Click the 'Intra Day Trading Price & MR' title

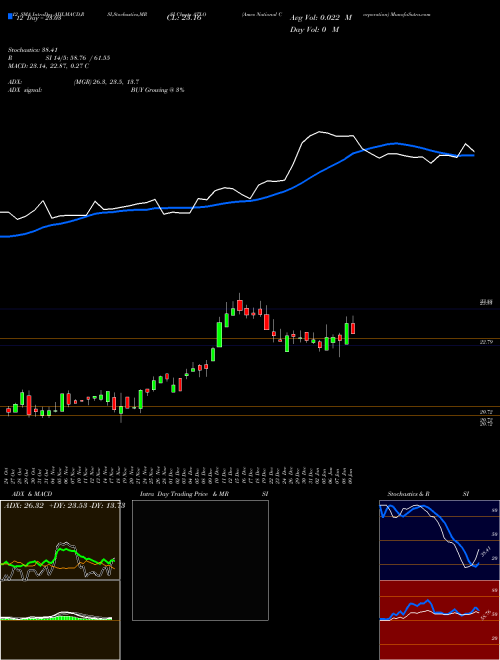click(x=184, y=494)
